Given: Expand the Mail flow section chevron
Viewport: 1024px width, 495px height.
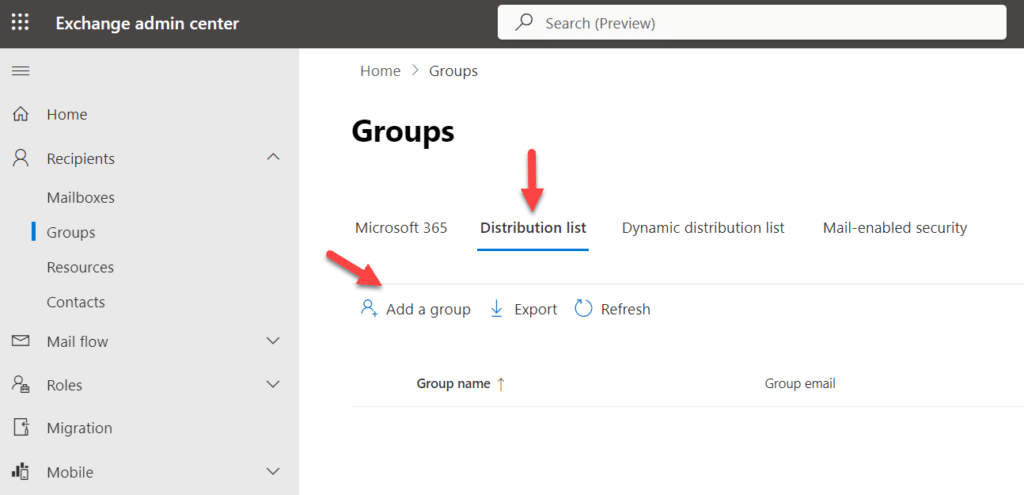Looking at the screenshot, I should click(x=274, y=341).
